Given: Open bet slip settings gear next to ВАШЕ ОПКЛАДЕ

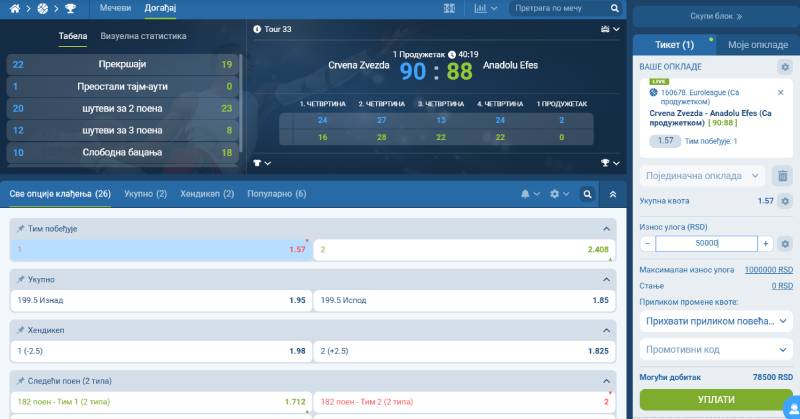Looking at the screenshot, I should point(785,67).
